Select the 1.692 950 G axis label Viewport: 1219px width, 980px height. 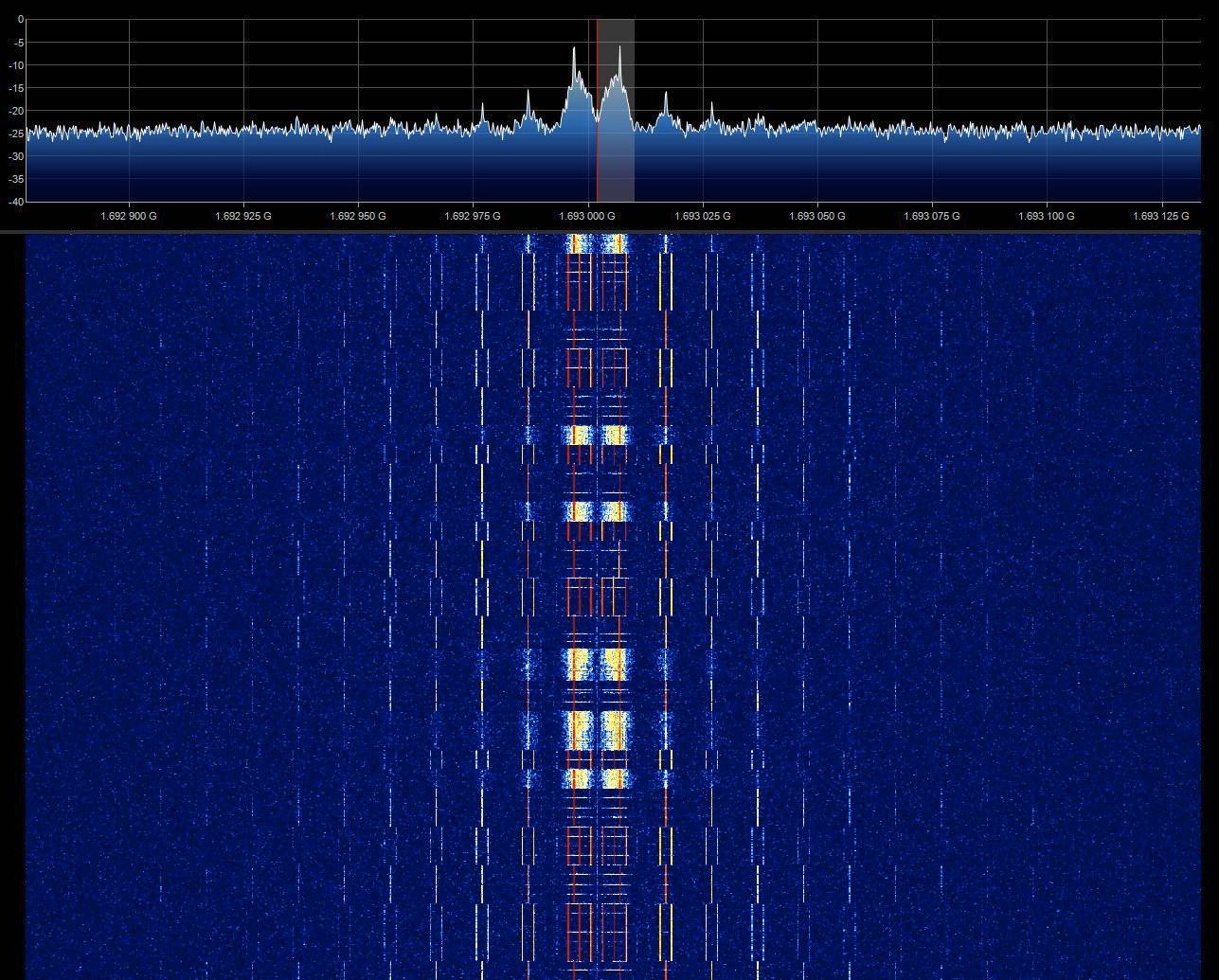[358, 216]
